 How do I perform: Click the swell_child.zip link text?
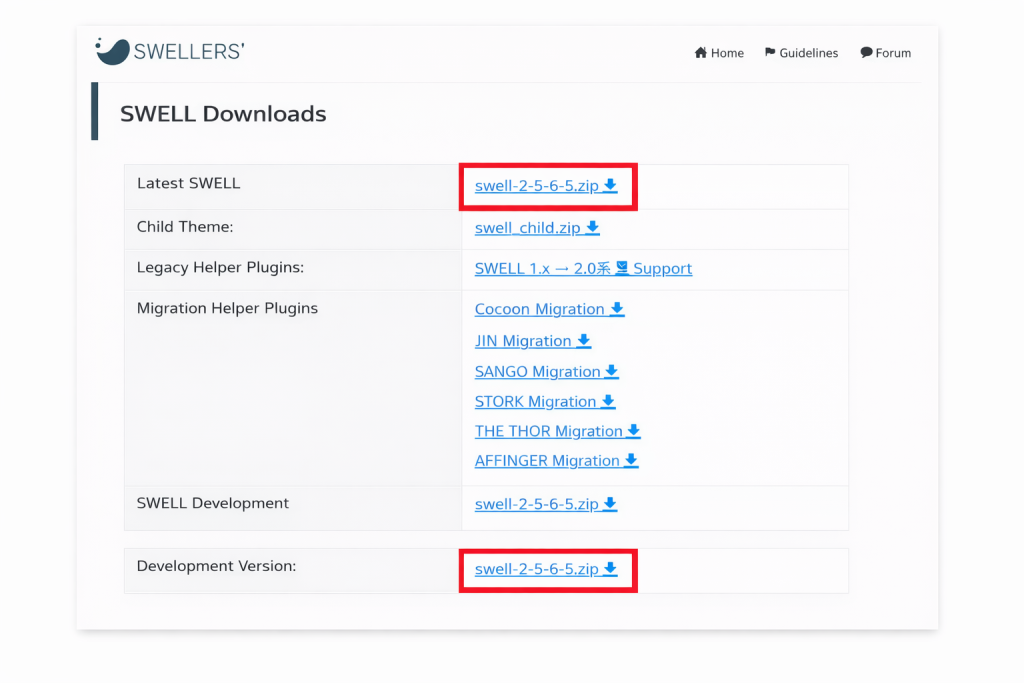528,228
